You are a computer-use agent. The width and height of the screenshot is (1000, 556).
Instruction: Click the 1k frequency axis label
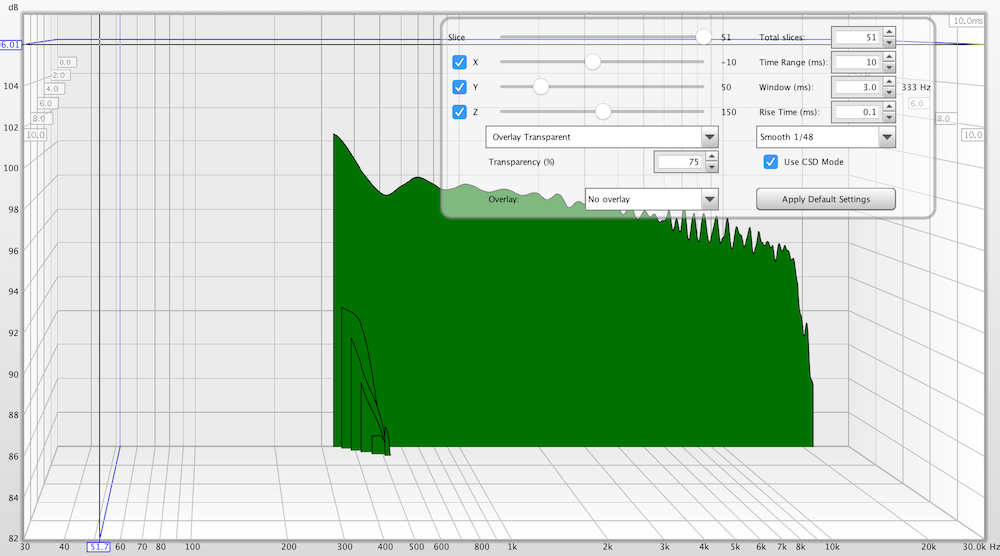click(512, 547)
